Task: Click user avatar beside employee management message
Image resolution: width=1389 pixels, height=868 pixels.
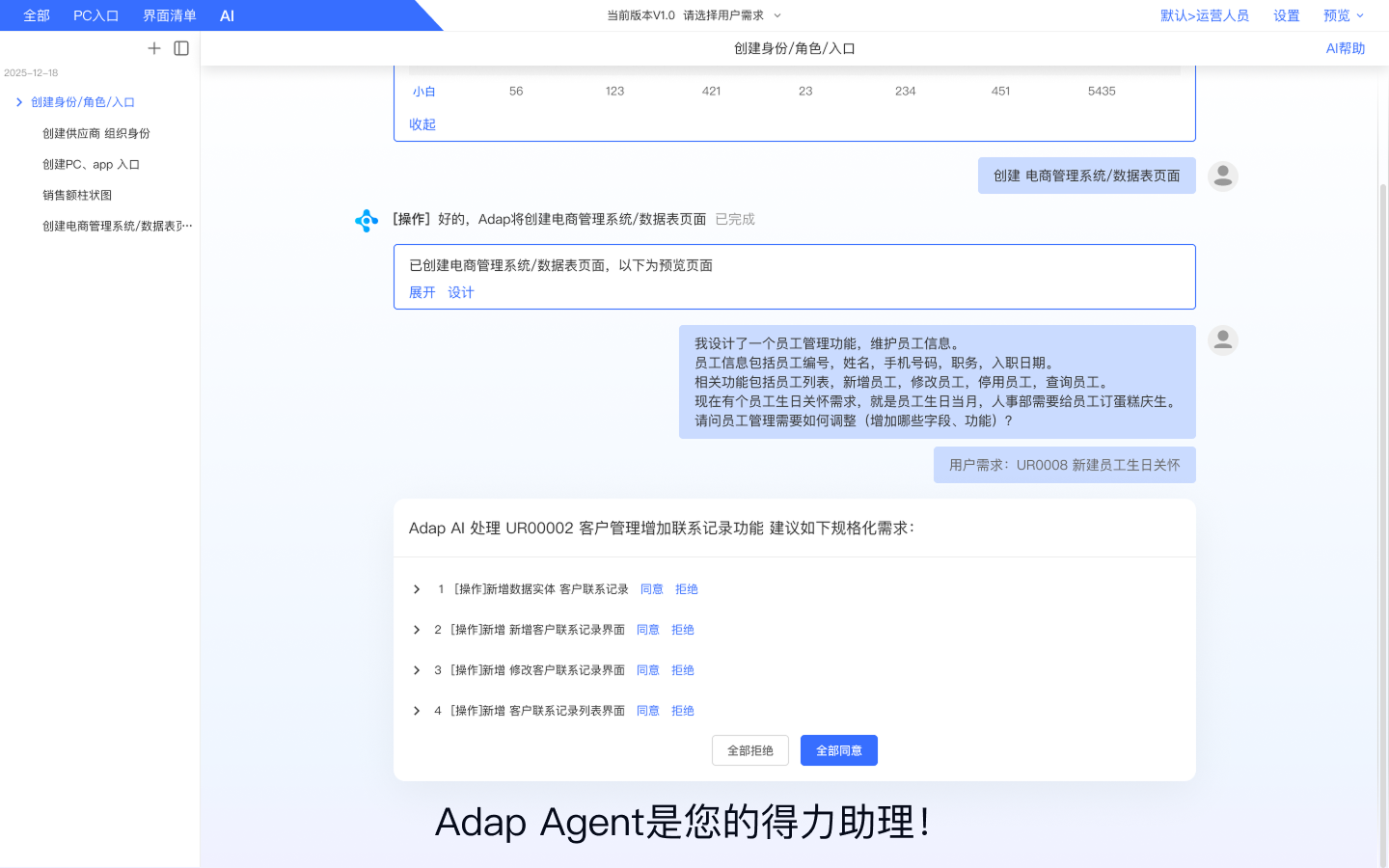Action: [x=1222, y=340]
